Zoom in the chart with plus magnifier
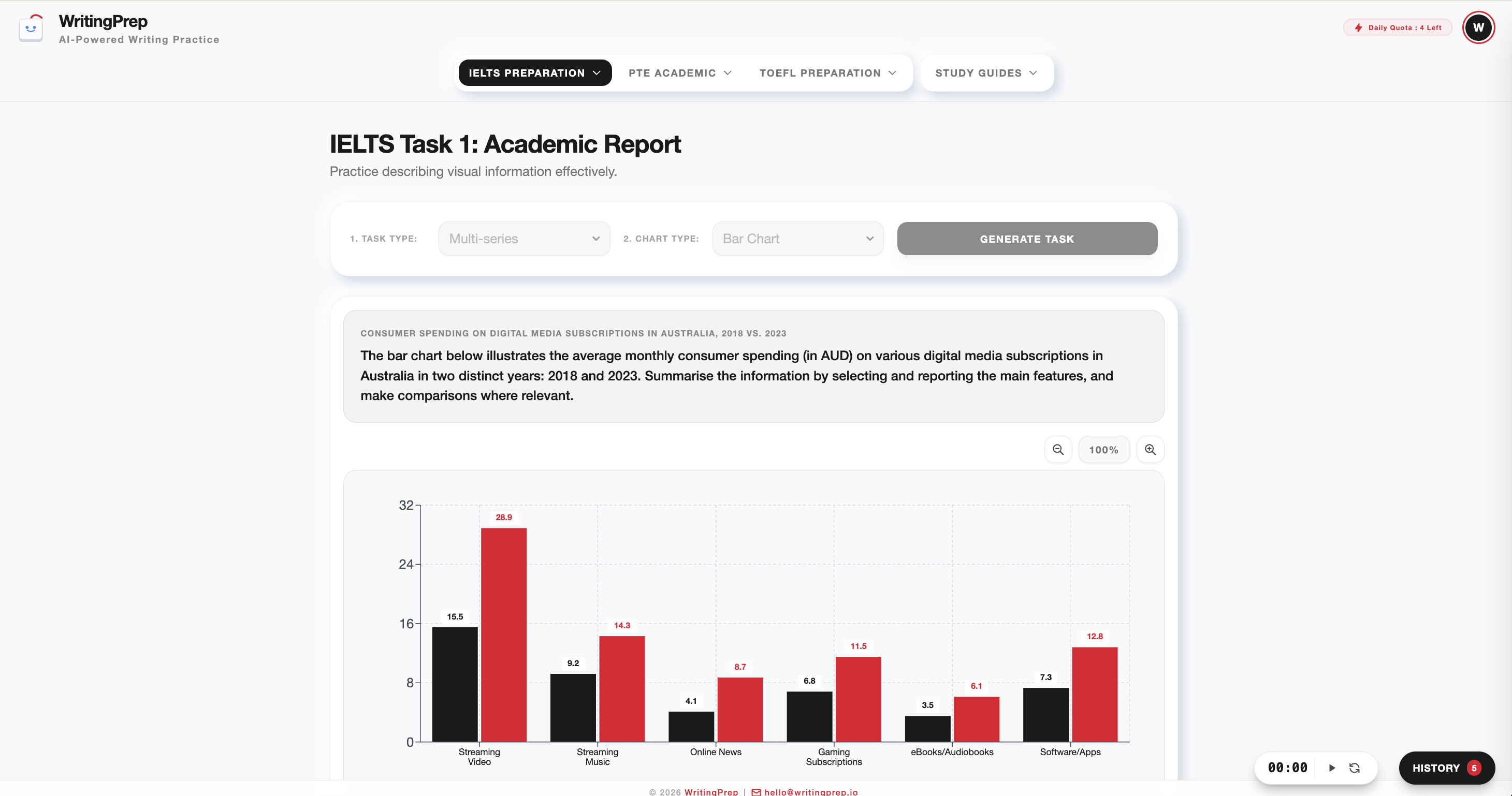The width and height of the screenshot is (1512, 796). click(1150, 450)
